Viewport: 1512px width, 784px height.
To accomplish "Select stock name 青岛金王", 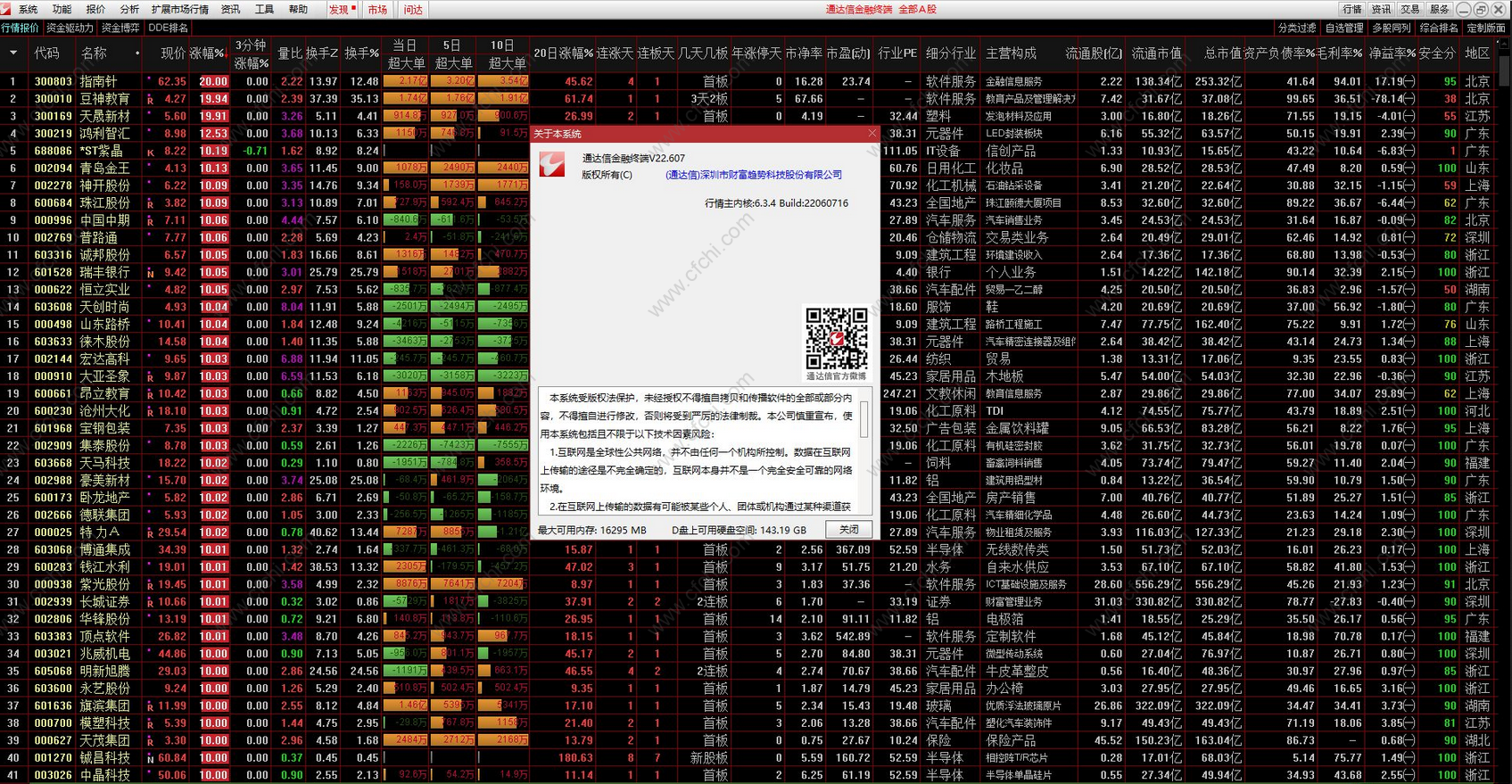I will [105, 168].
